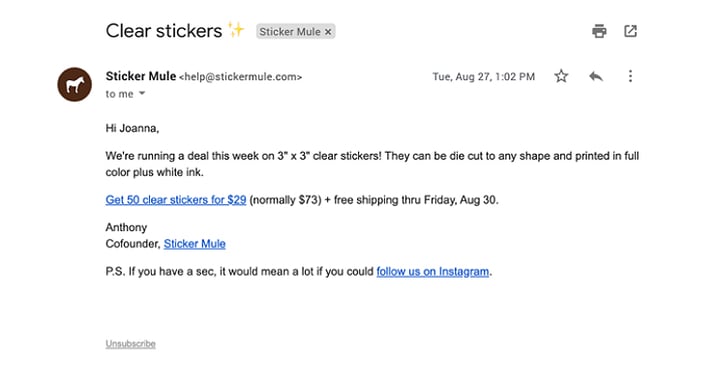
Task: Click the sparkles emoji beside the subject
Action: coord(236,30)
